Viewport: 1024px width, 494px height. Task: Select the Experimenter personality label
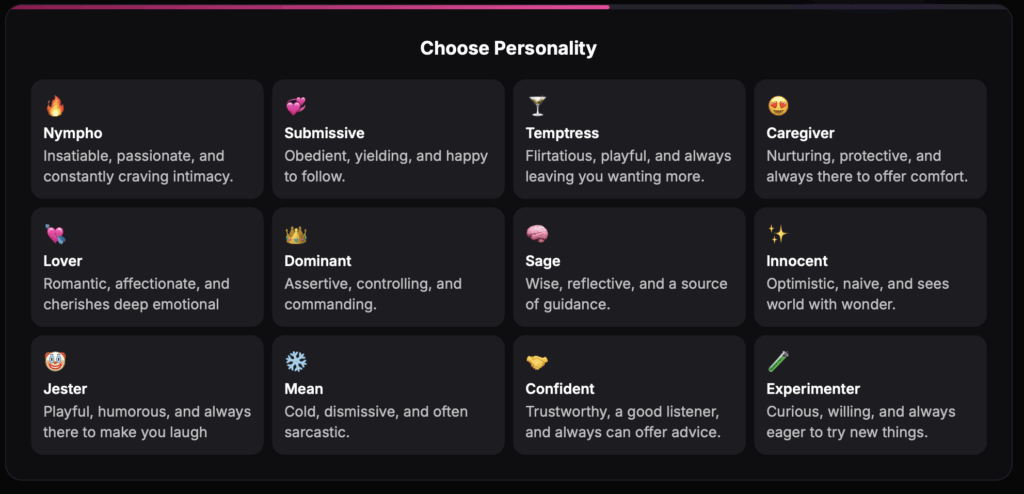[813, 389]
